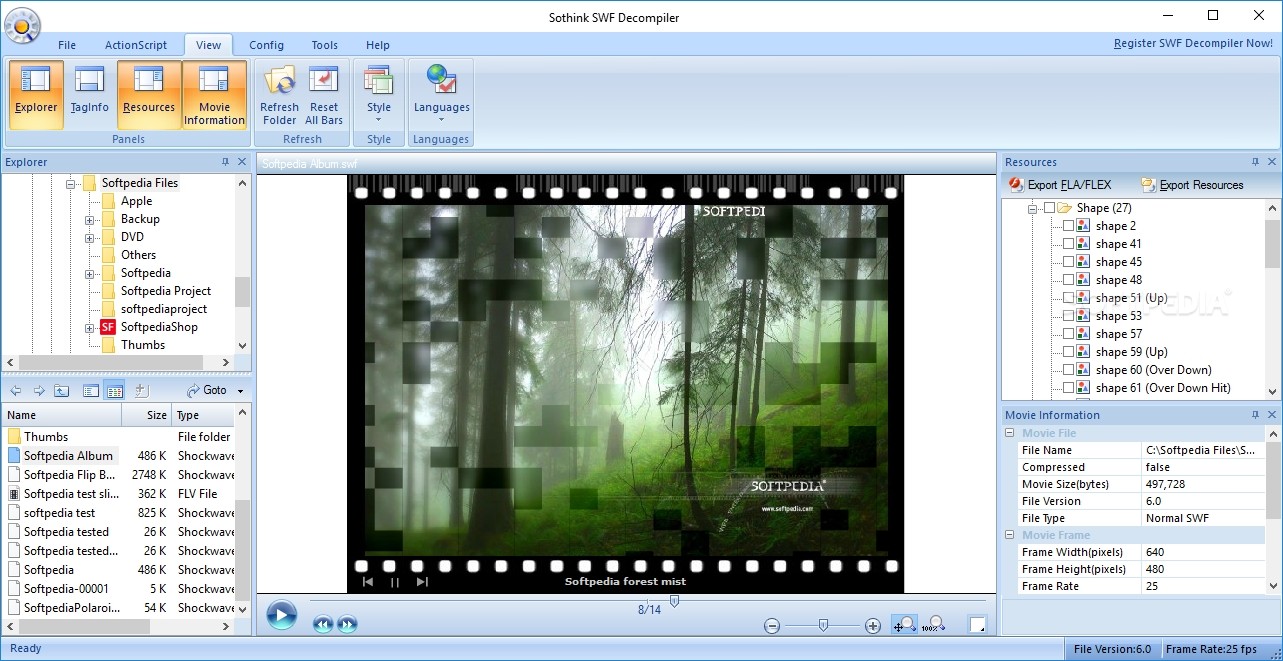Screen dimensions: 1283x661
Task: Open the Style dropdown
Action: 379,95
